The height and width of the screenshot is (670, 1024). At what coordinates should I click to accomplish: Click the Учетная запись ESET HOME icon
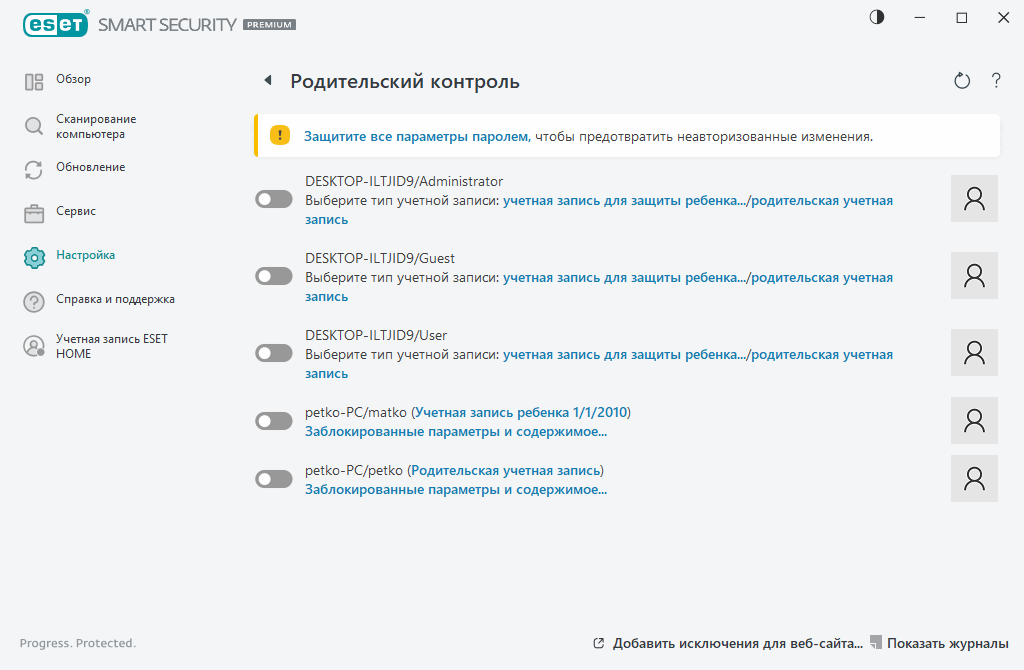[x=32, y=345]
